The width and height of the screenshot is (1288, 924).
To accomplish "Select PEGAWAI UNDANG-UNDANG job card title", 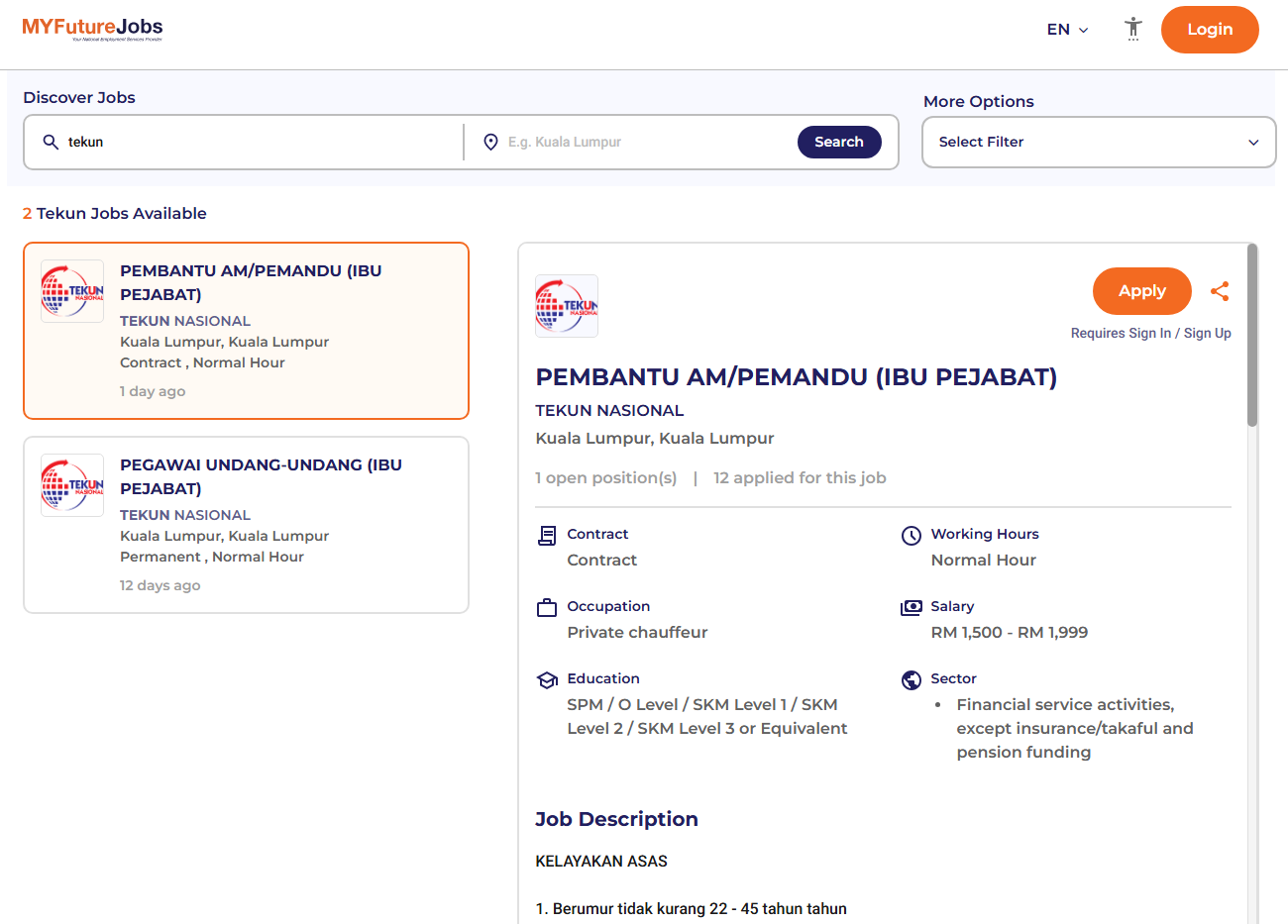I will point(261,476).
